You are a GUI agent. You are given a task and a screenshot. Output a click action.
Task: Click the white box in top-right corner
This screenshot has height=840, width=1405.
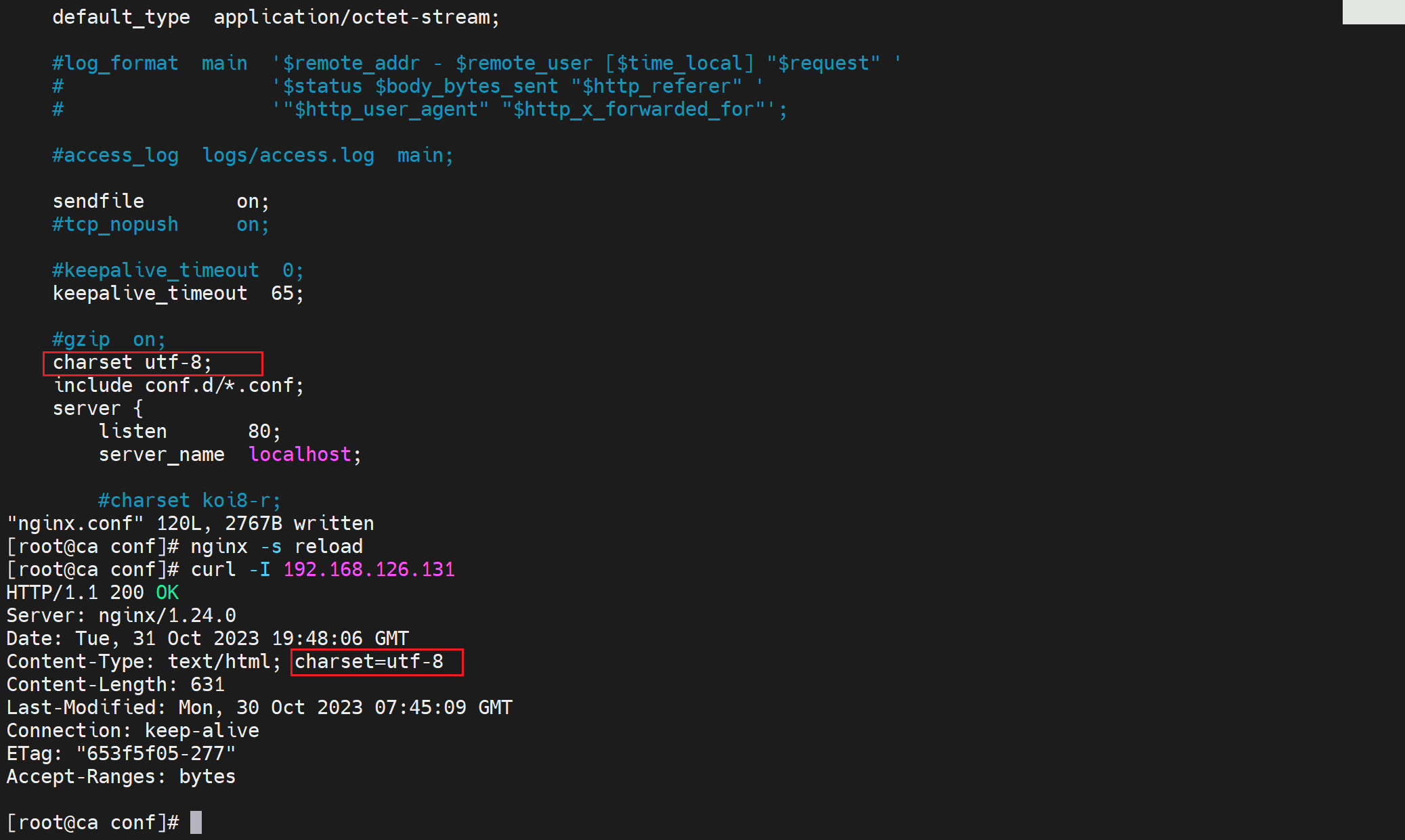point(1373,12)
